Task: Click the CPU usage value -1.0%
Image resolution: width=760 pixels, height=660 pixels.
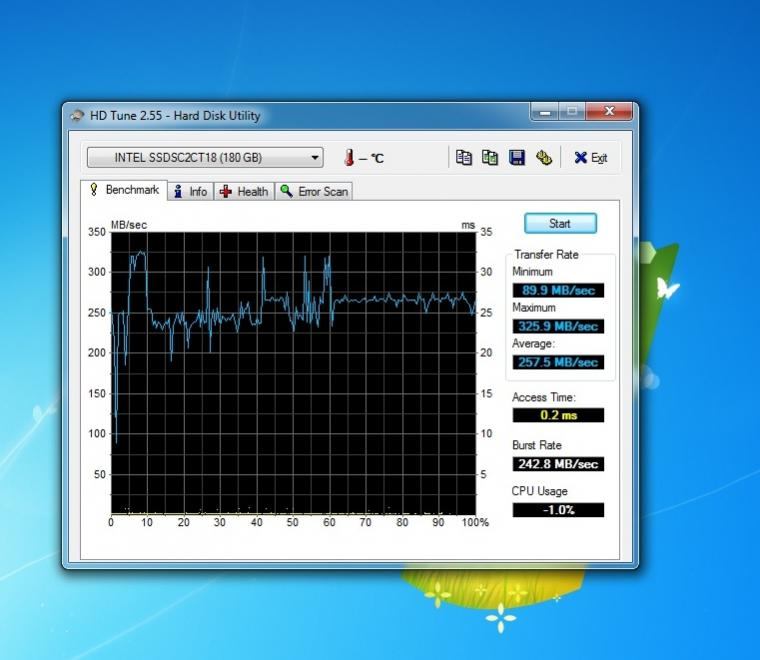Action: [x=558, y=510]
